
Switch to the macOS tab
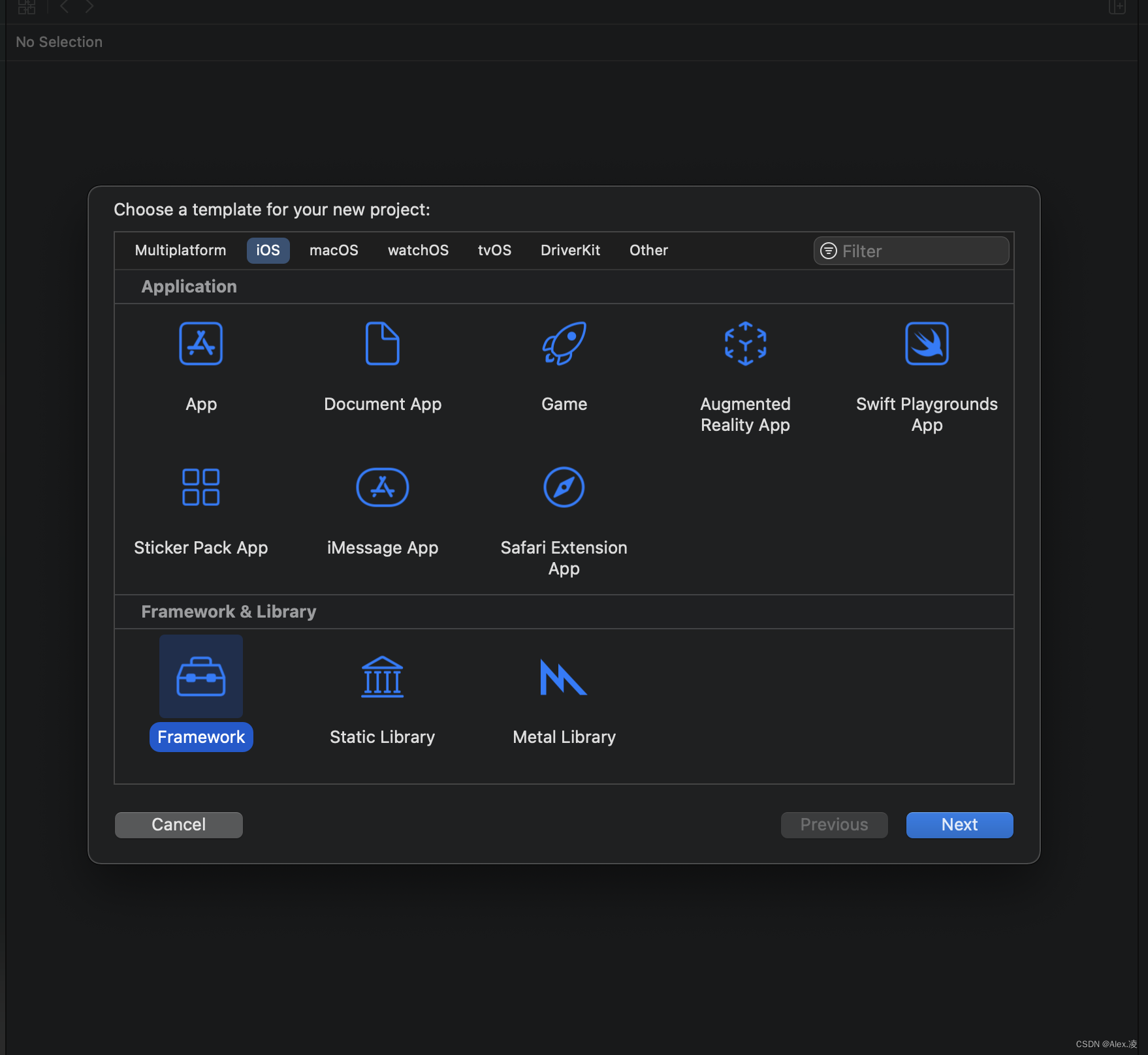[334, 251]
